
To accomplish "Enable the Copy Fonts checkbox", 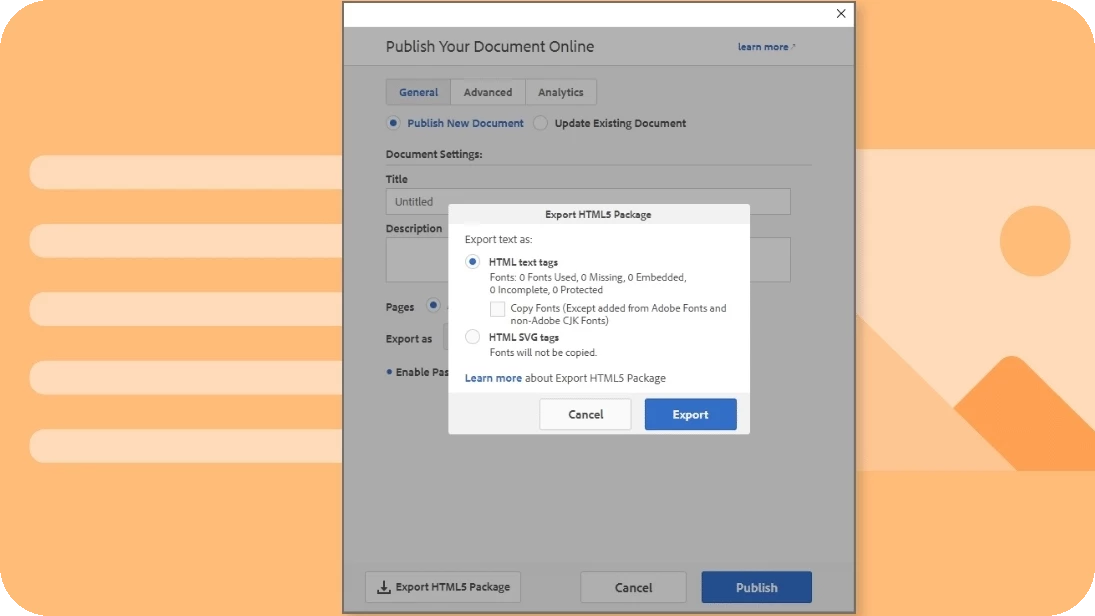I will click(497, 309).
